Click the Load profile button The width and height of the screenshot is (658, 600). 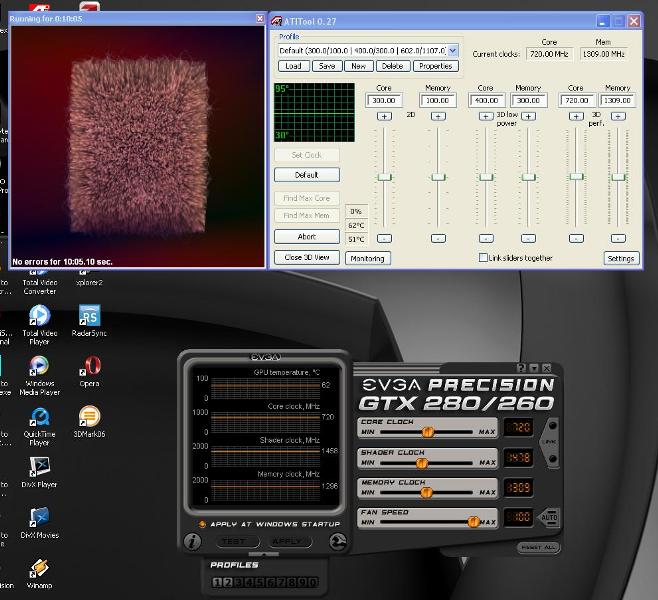tap(293, 66)
